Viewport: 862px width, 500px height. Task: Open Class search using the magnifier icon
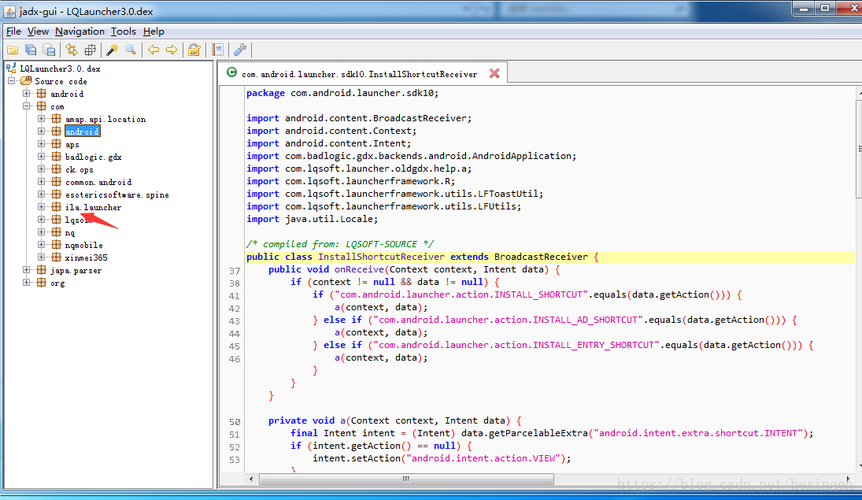(130, 50)
